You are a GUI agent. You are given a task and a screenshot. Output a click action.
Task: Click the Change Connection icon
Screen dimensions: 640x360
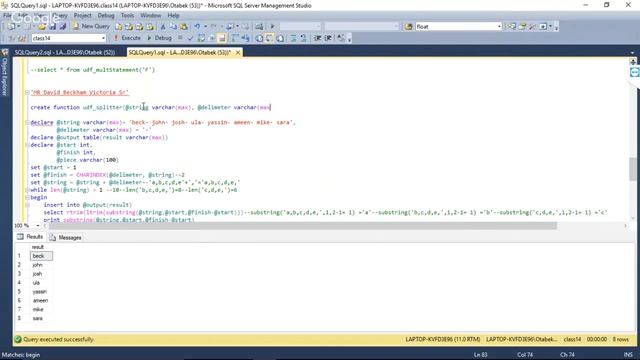(22, 38)
